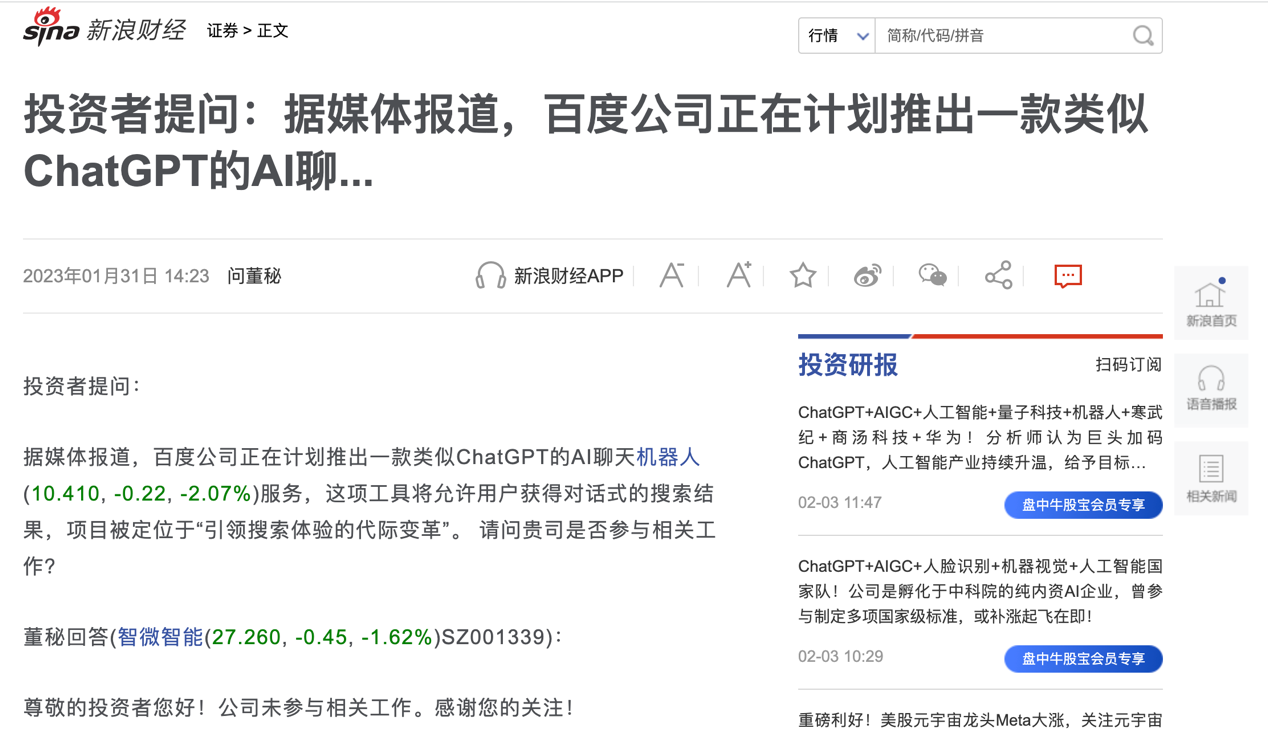Click 正文 in the breadcrumb

click(x=273, y=31)
